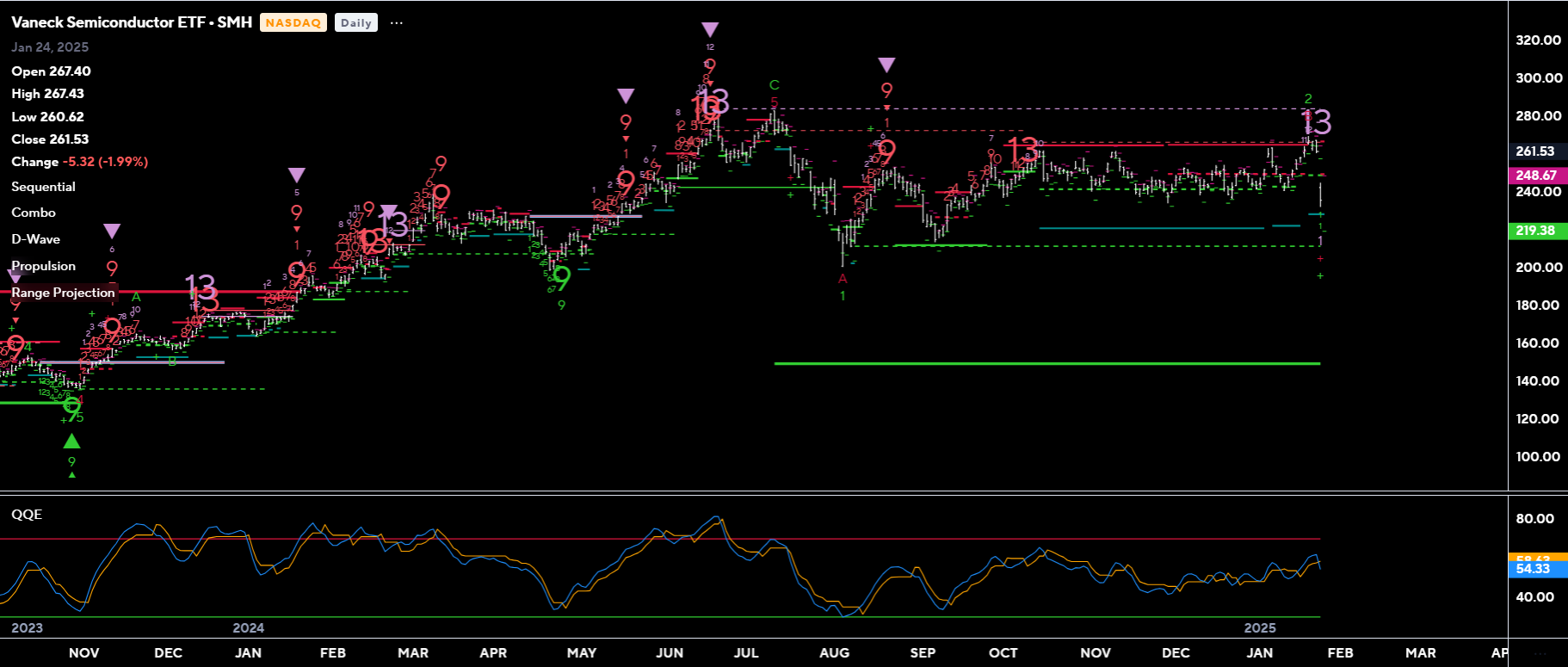Click the purple triangle marker above May's 9
Image resolution: width=1568 pixels, height=667 pixels.
coord(626,96)
